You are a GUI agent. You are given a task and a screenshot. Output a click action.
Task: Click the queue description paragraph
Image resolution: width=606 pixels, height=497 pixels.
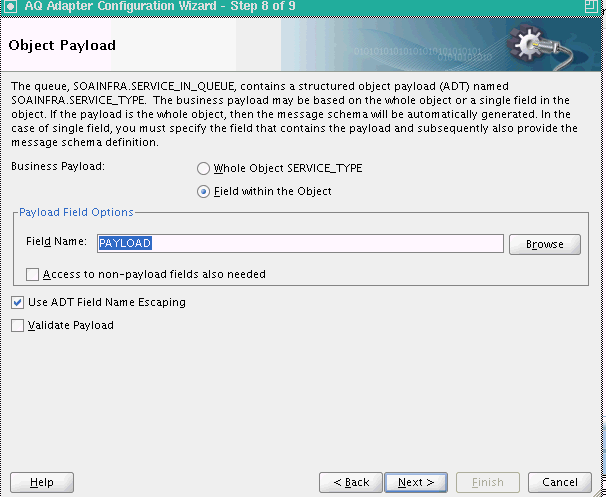coord(294,114)
